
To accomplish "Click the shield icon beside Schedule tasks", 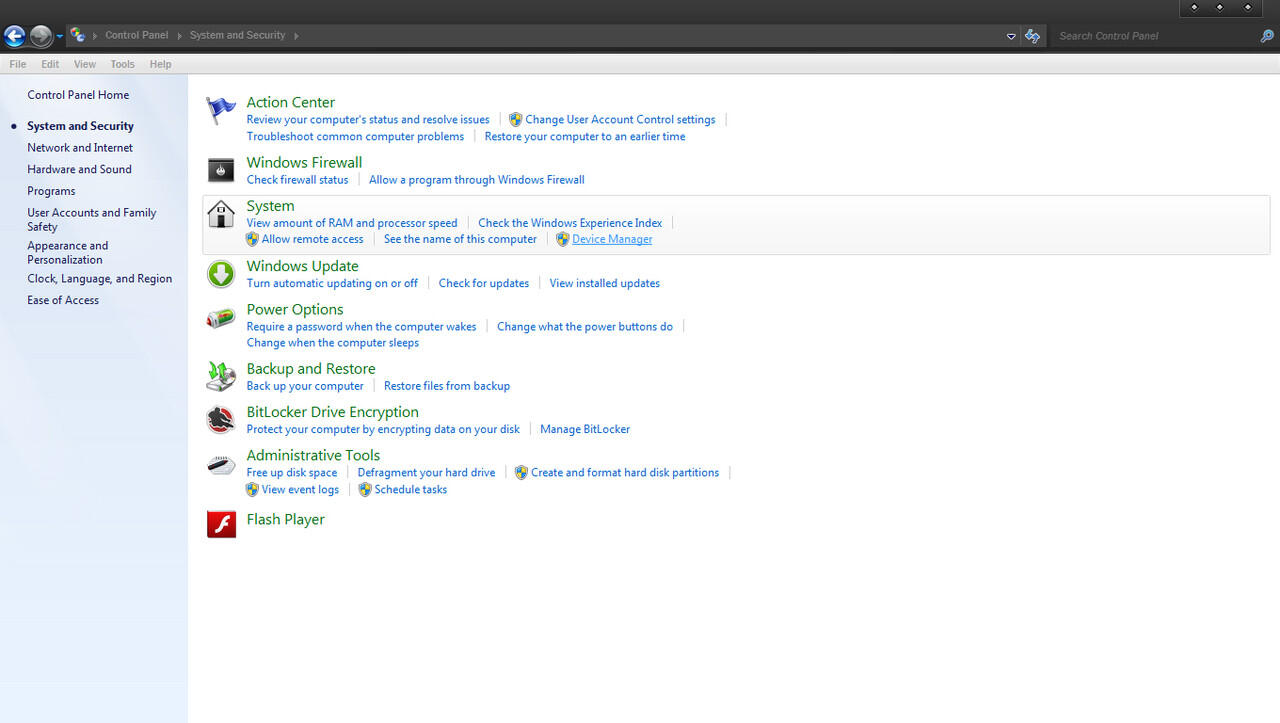I will 365,489.
